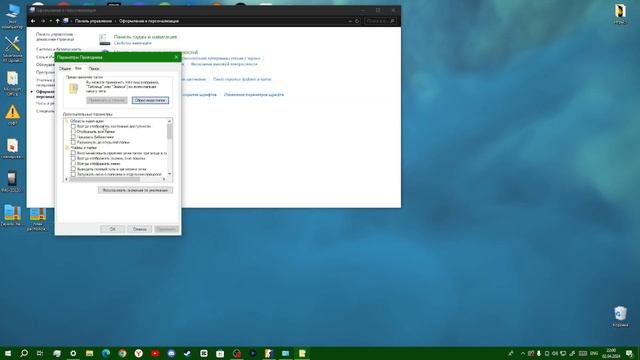This screenshot has width=640, height=360.
Task: Select the yellow warning-sign desktop icon
Action: tap(12, 115)
